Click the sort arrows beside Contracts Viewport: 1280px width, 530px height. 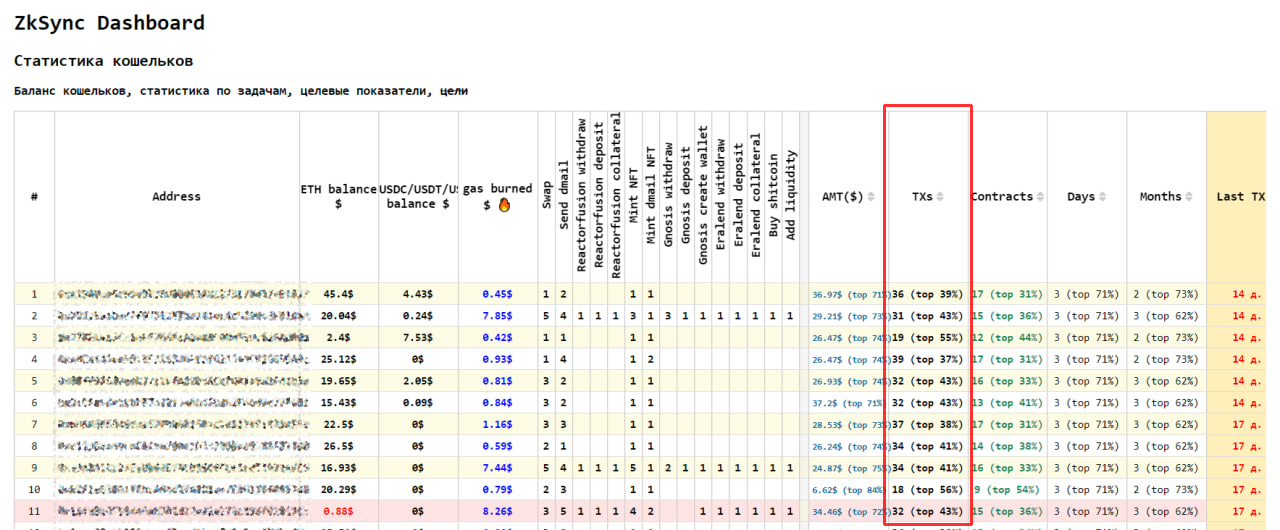(1040, 197)
